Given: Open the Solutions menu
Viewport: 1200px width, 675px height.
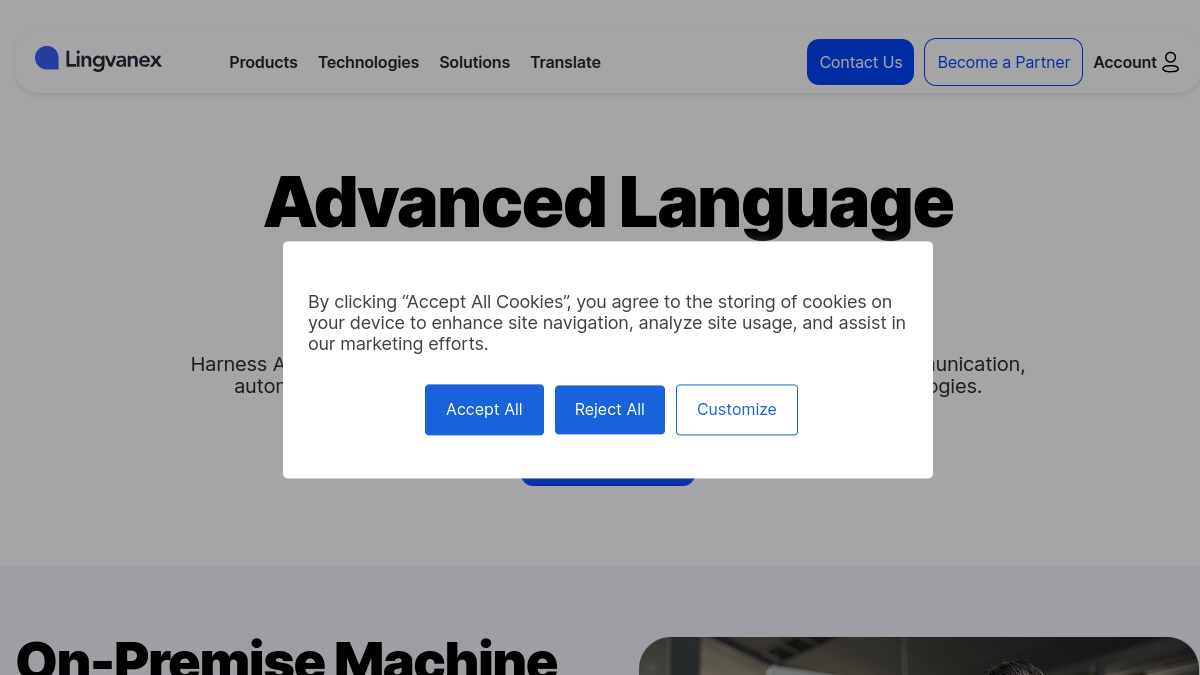Looking at the screenshot, I should 474,62.
